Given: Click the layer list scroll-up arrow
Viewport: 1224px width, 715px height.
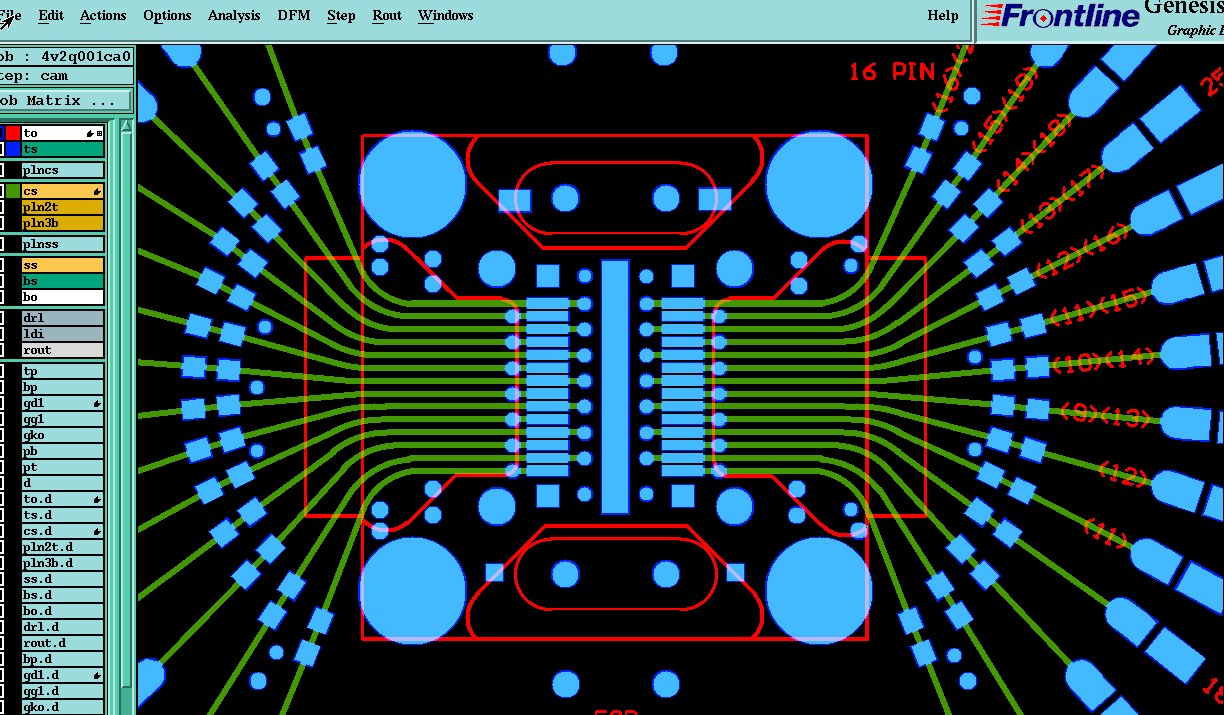Looking at the screenshot, I should 126,126.
